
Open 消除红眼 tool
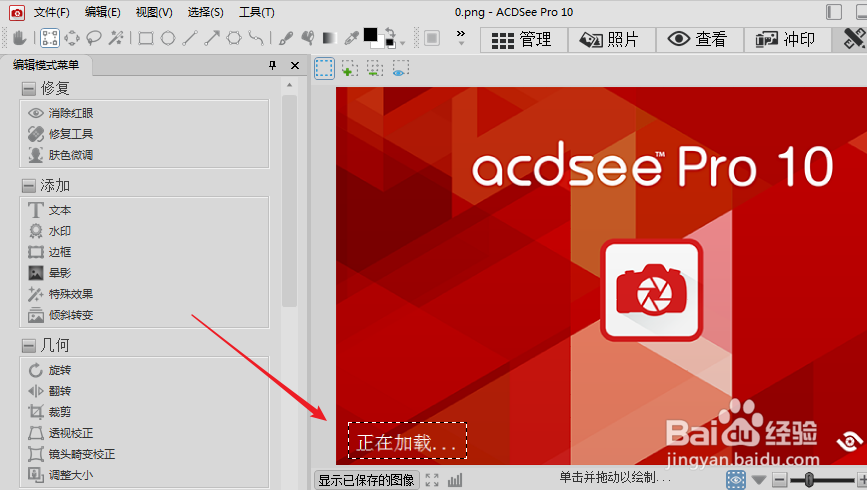click(x=60, y=113)
